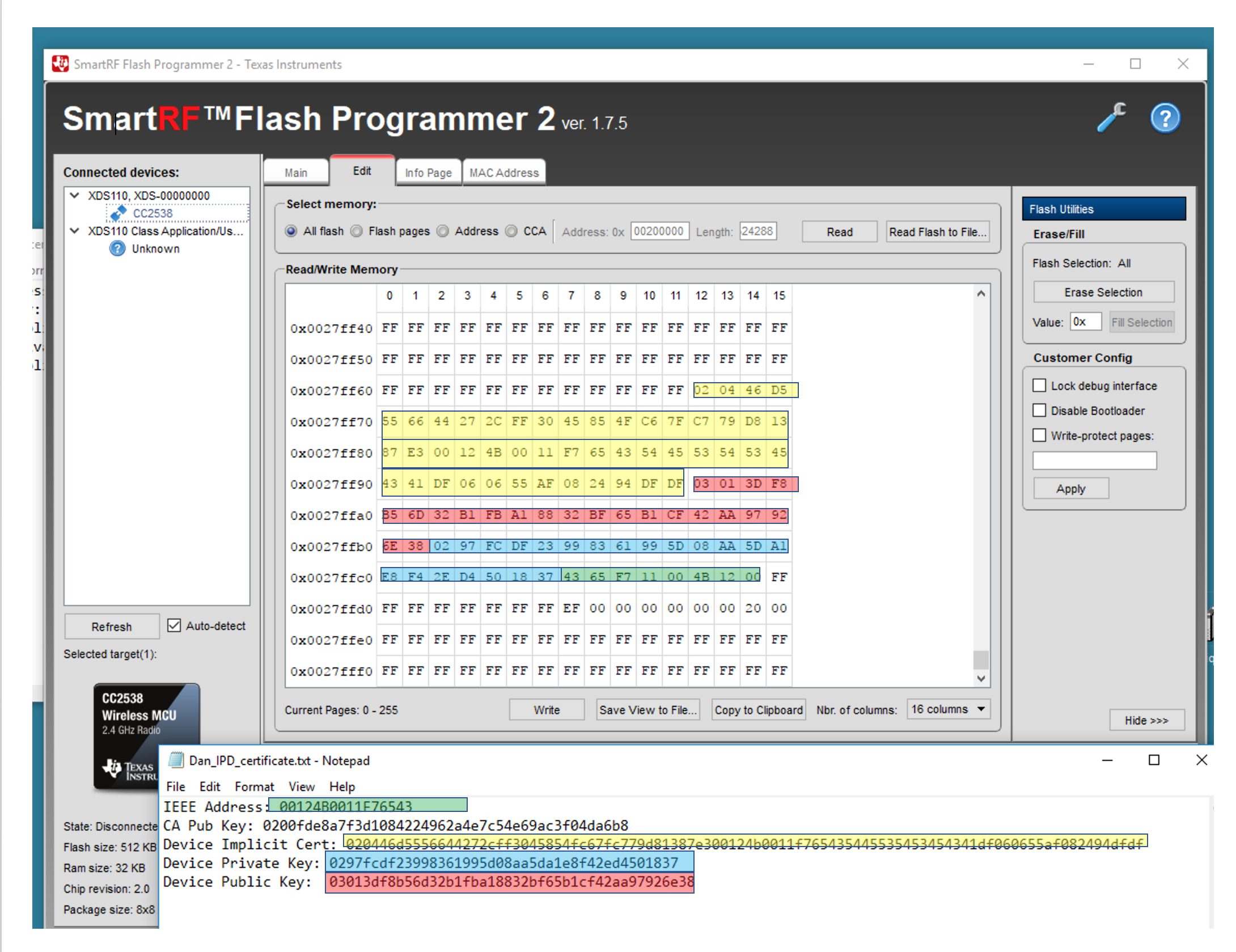Image resolution: width=1236 pixels, height=952 pixels.
Task: Enable Lock debug interface checkbox
Action: [x=1039, y=386]
